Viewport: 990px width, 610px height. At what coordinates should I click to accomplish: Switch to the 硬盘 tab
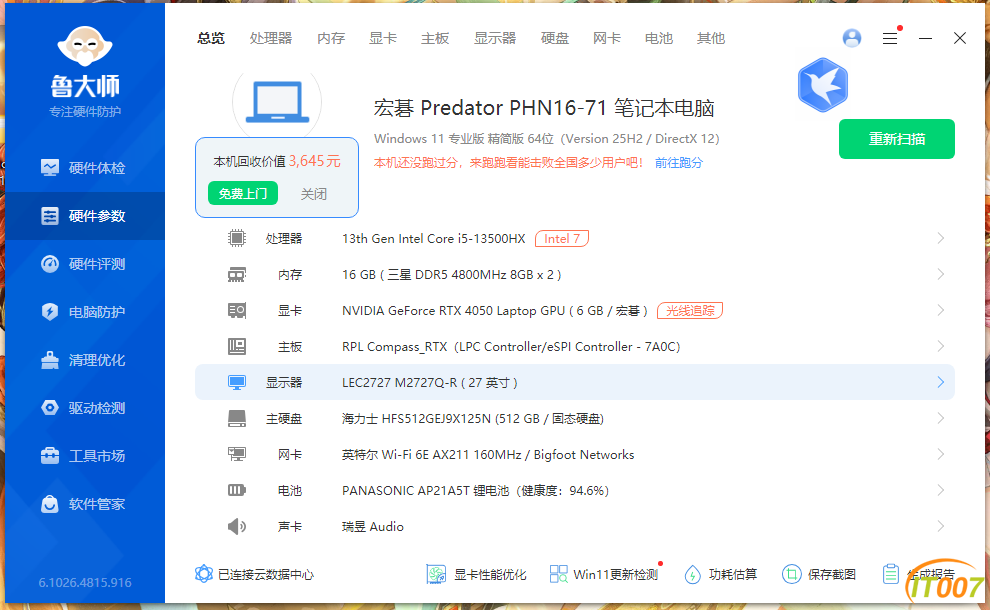point(555,39)
